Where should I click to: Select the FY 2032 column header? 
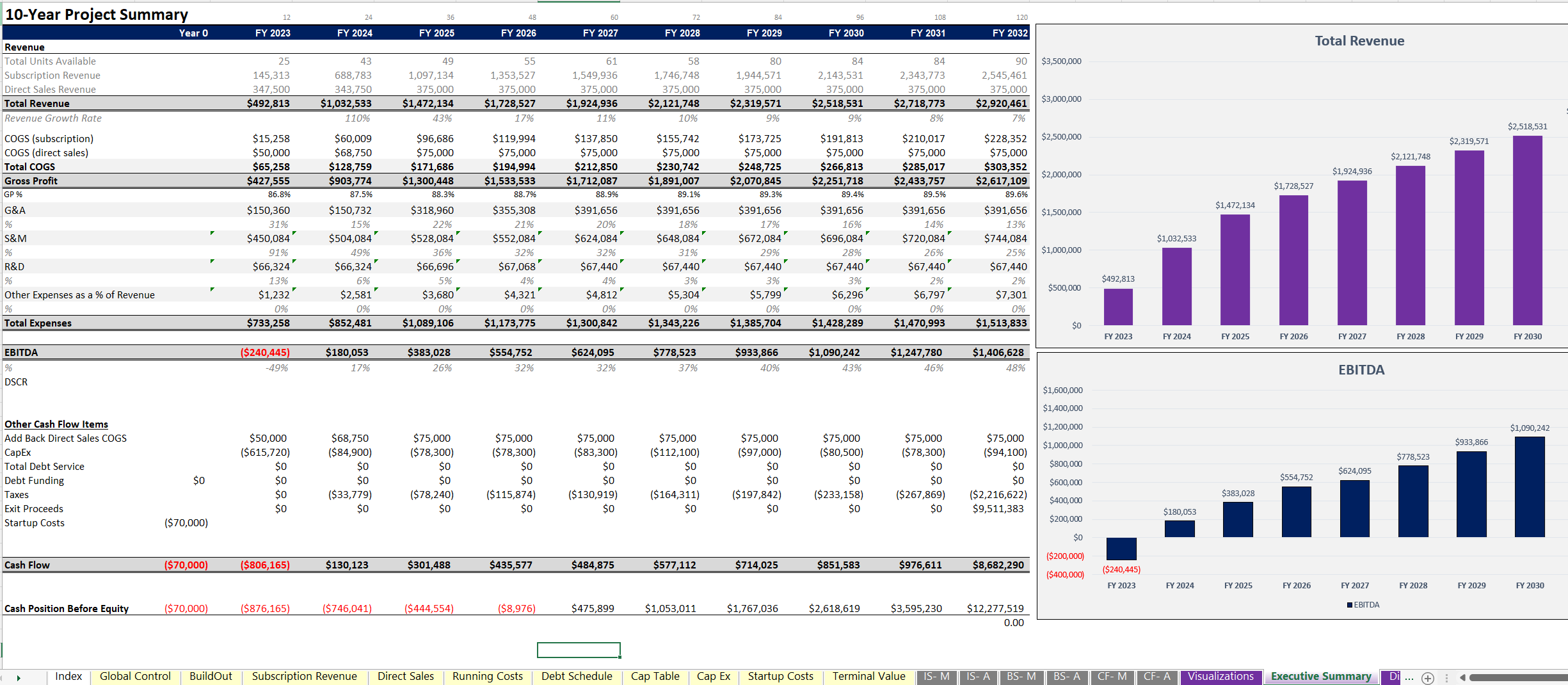click(x=1010, y=33)
